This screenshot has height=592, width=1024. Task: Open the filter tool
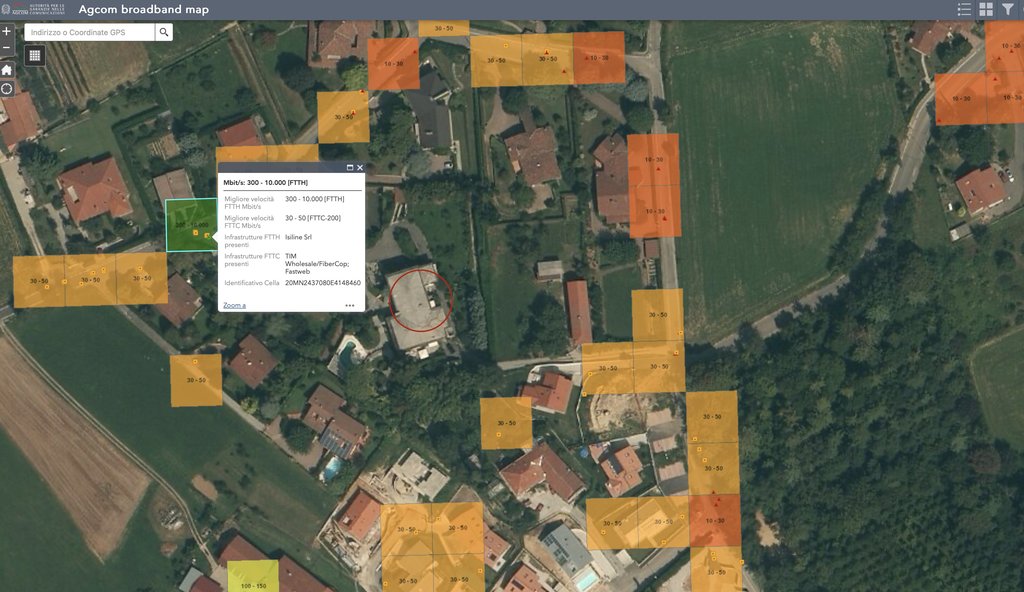point(1008,9)
